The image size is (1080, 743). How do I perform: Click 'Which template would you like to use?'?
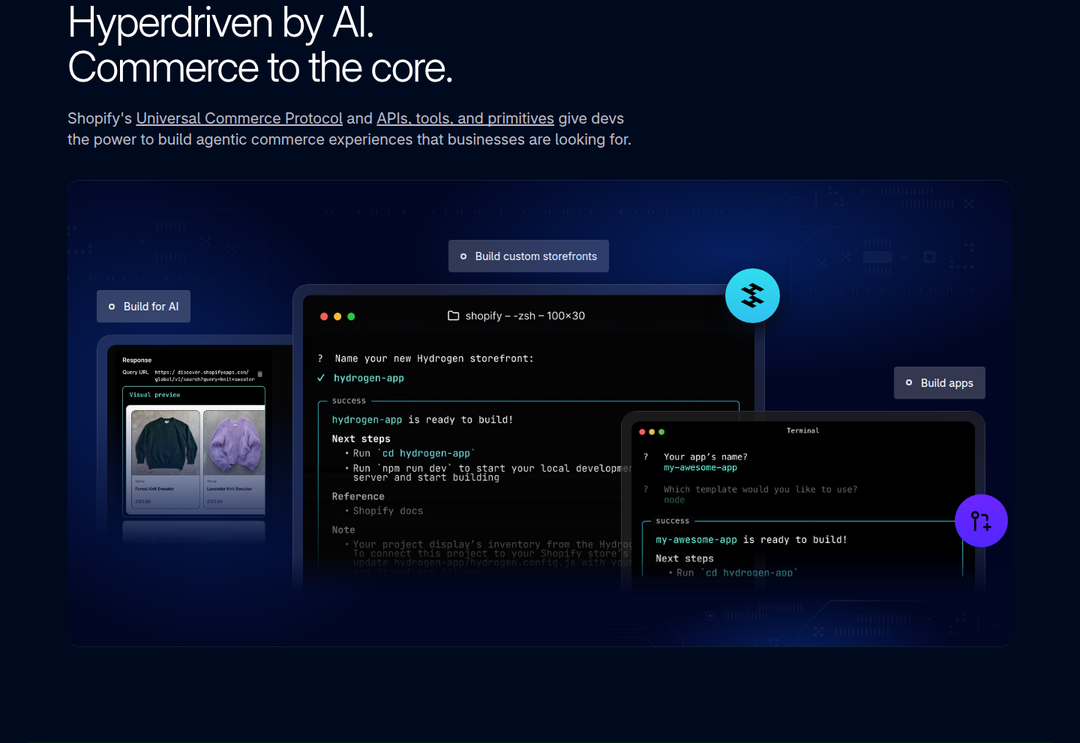760,490
